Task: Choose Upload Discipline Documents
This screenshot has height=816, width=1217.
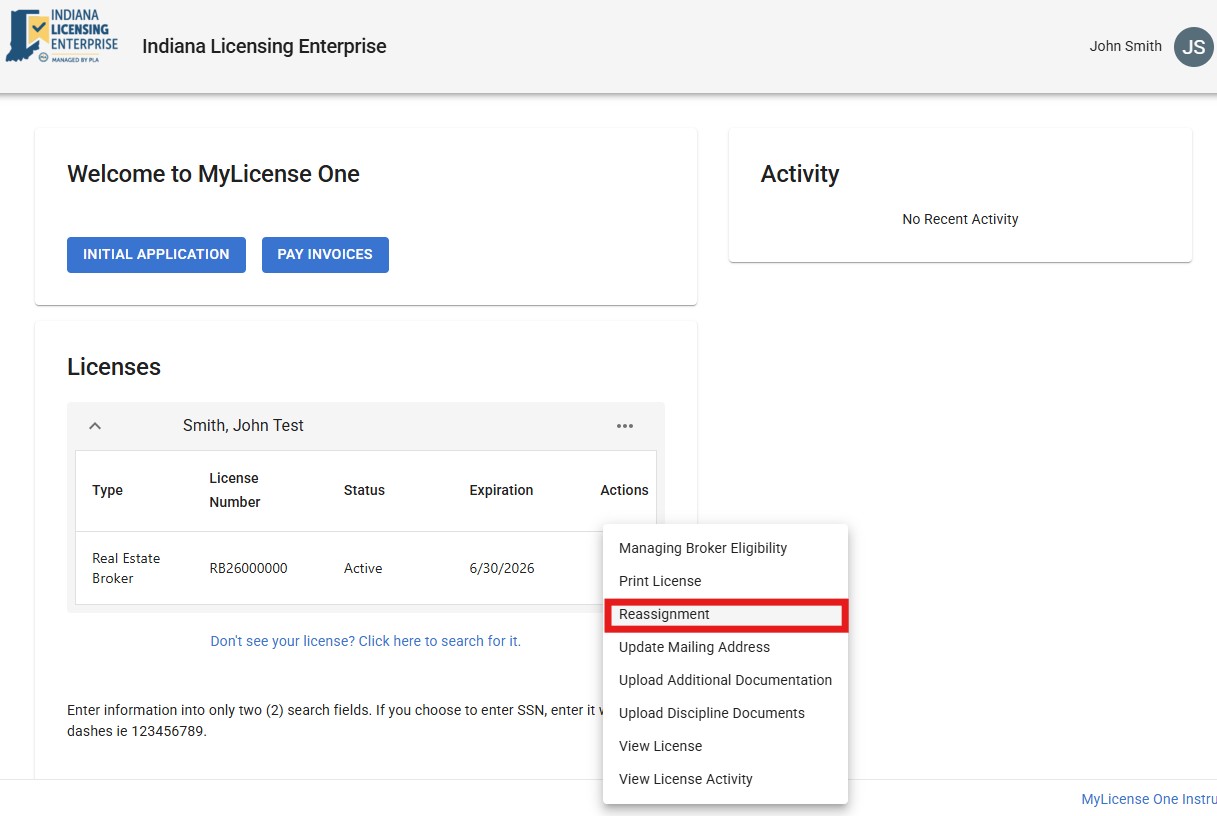Action: [x=711, y=713]
